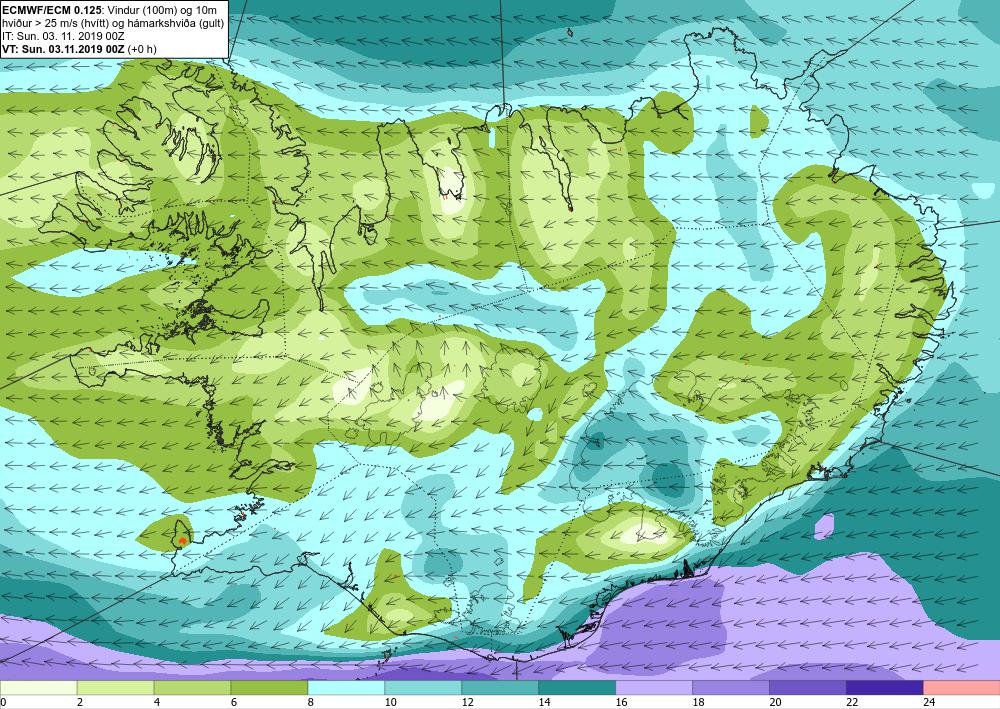Click the 2–4 m/s light green swatch
The image size is (1000, 709).
pyautogui.click(x=115, y=687)
